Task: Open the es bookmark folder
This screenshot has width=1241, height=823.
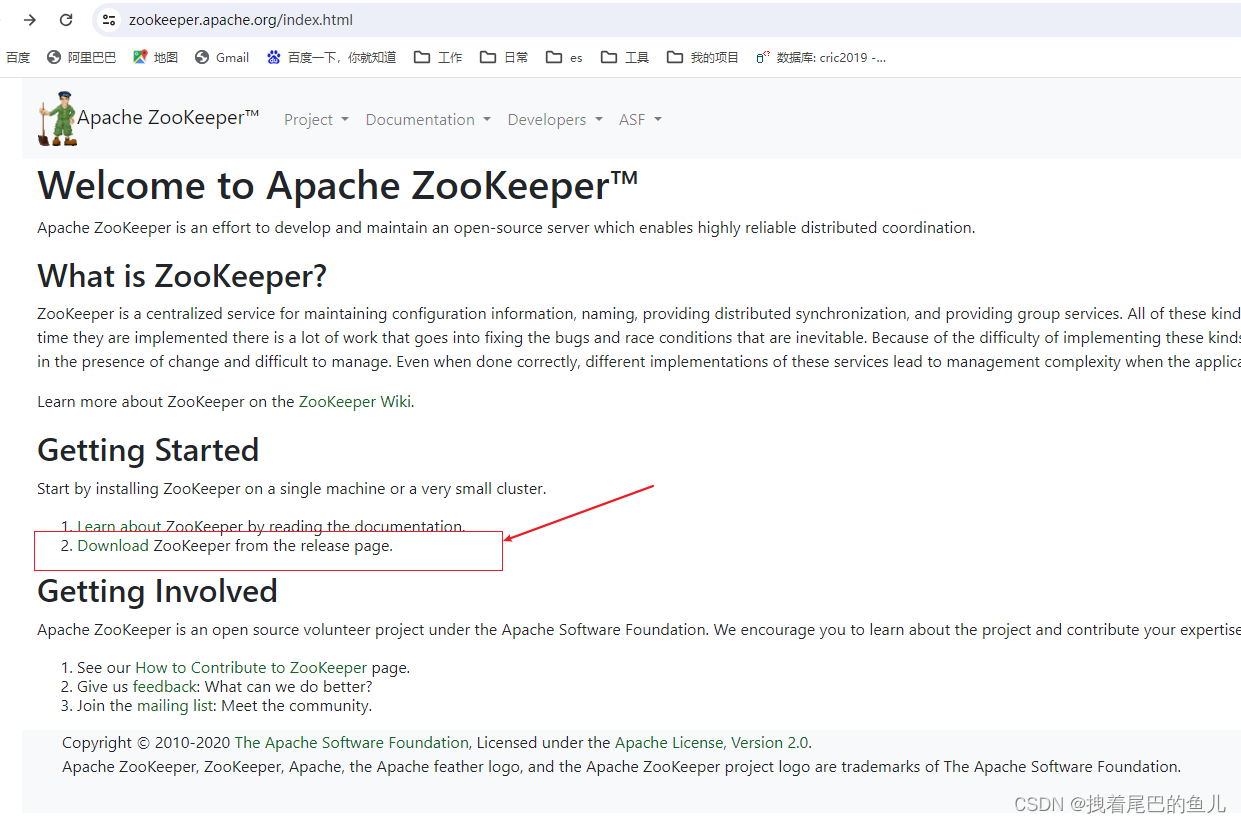Action: [x=564, y=58]
